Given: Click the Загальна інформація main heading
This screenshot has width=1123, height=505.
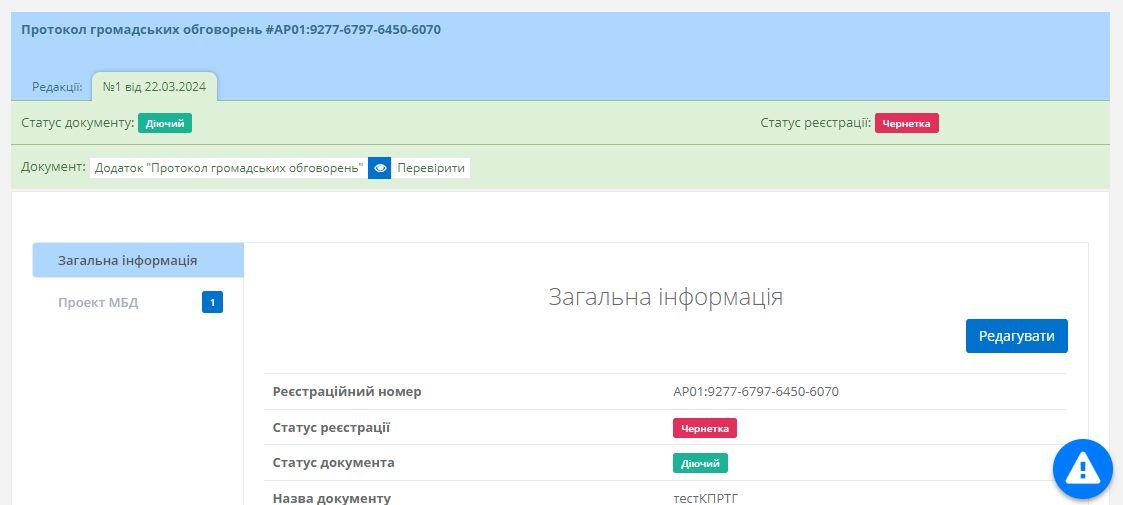Looking at the screenshot, I should coord(665,296).
